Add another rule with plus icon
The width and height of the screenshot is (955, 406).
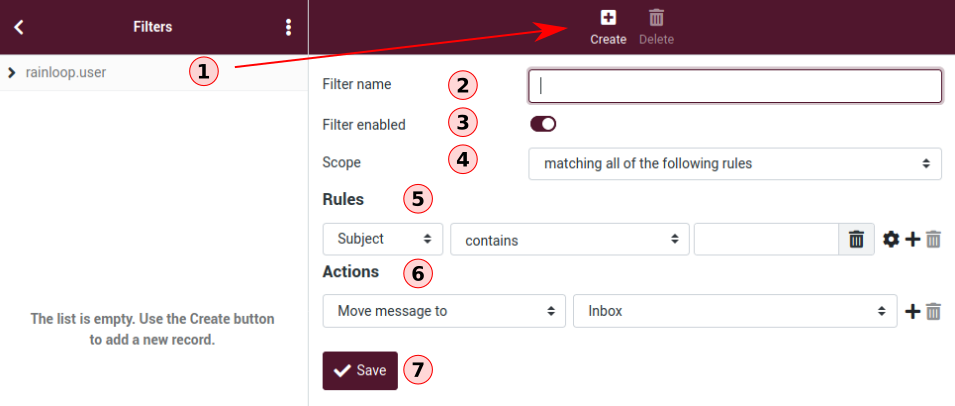[912, 240]
